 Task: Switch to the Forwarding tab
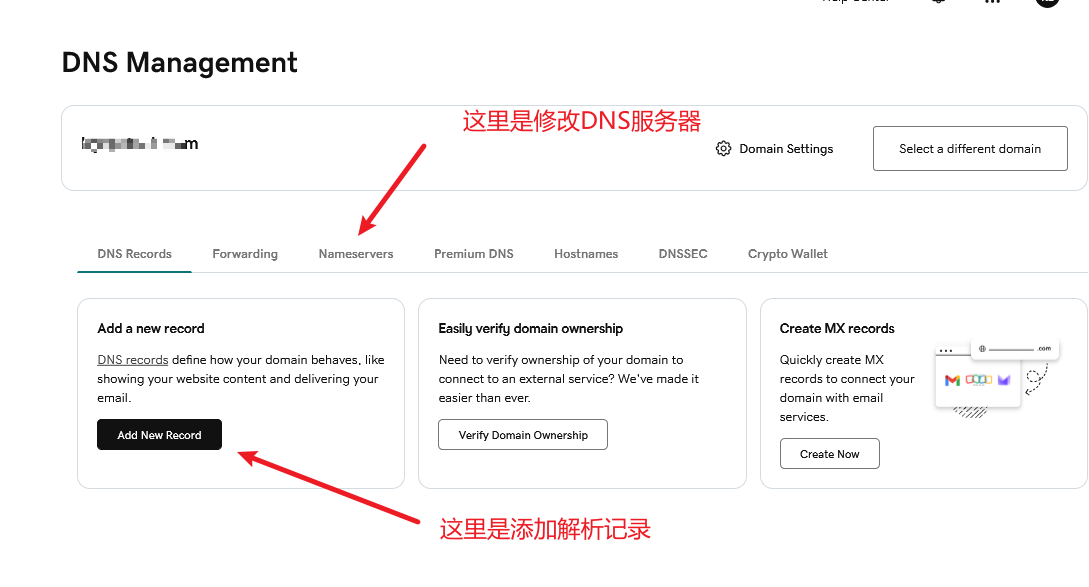click(x=245, y=254)
